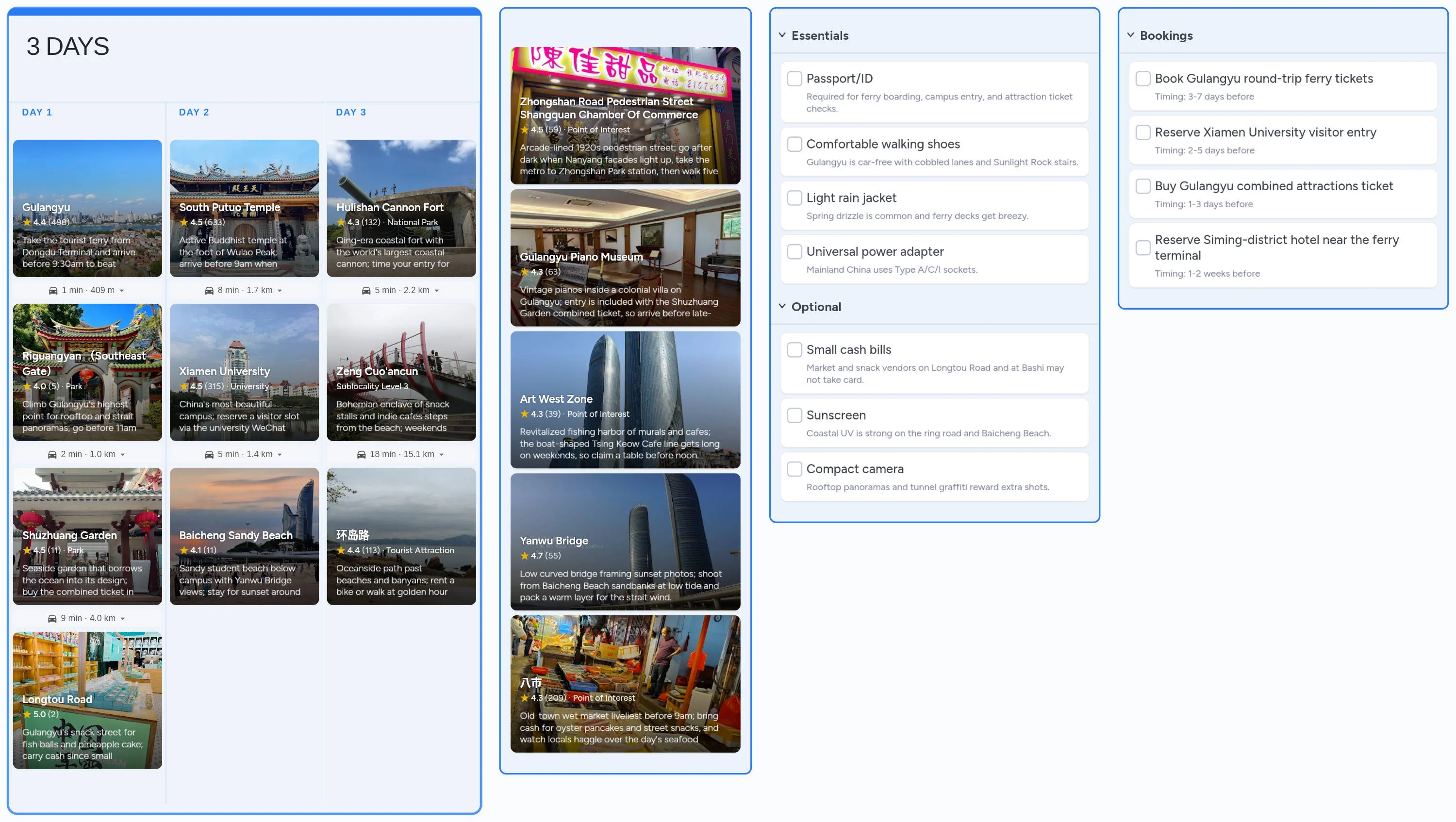This screenshot has width=1456, height=822.
Task: Click the car icon beside 8 min · 1.7 km
Action: tap(209, 290)
